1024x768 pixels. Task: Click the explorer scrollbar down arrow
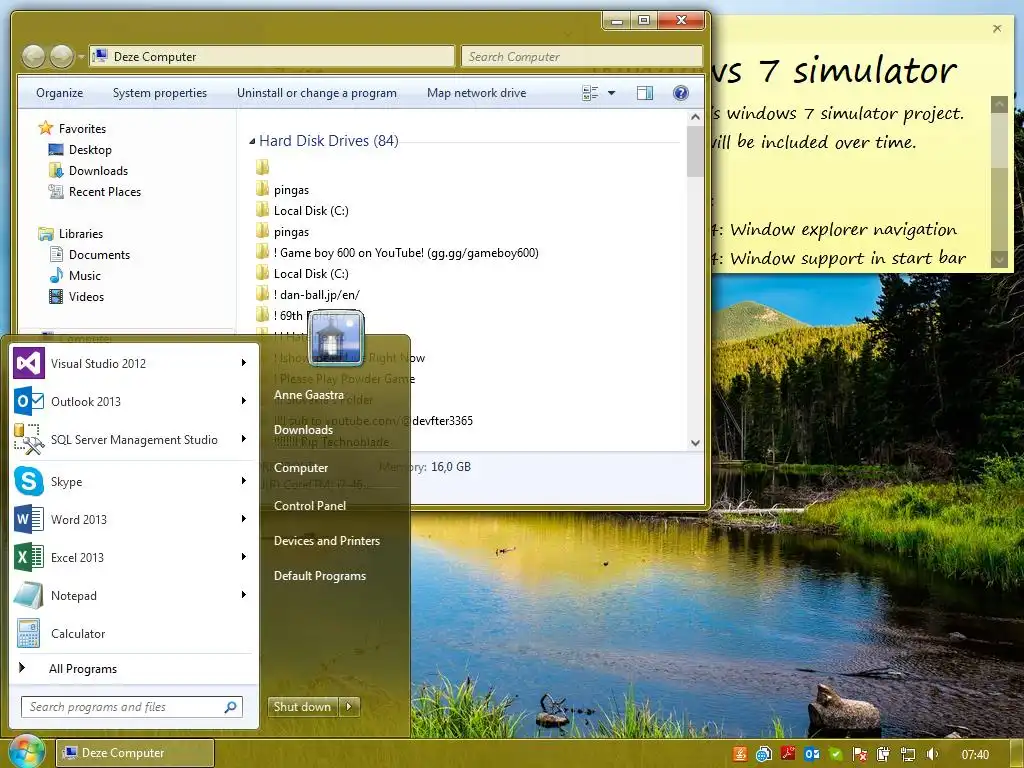coord(695,443)
